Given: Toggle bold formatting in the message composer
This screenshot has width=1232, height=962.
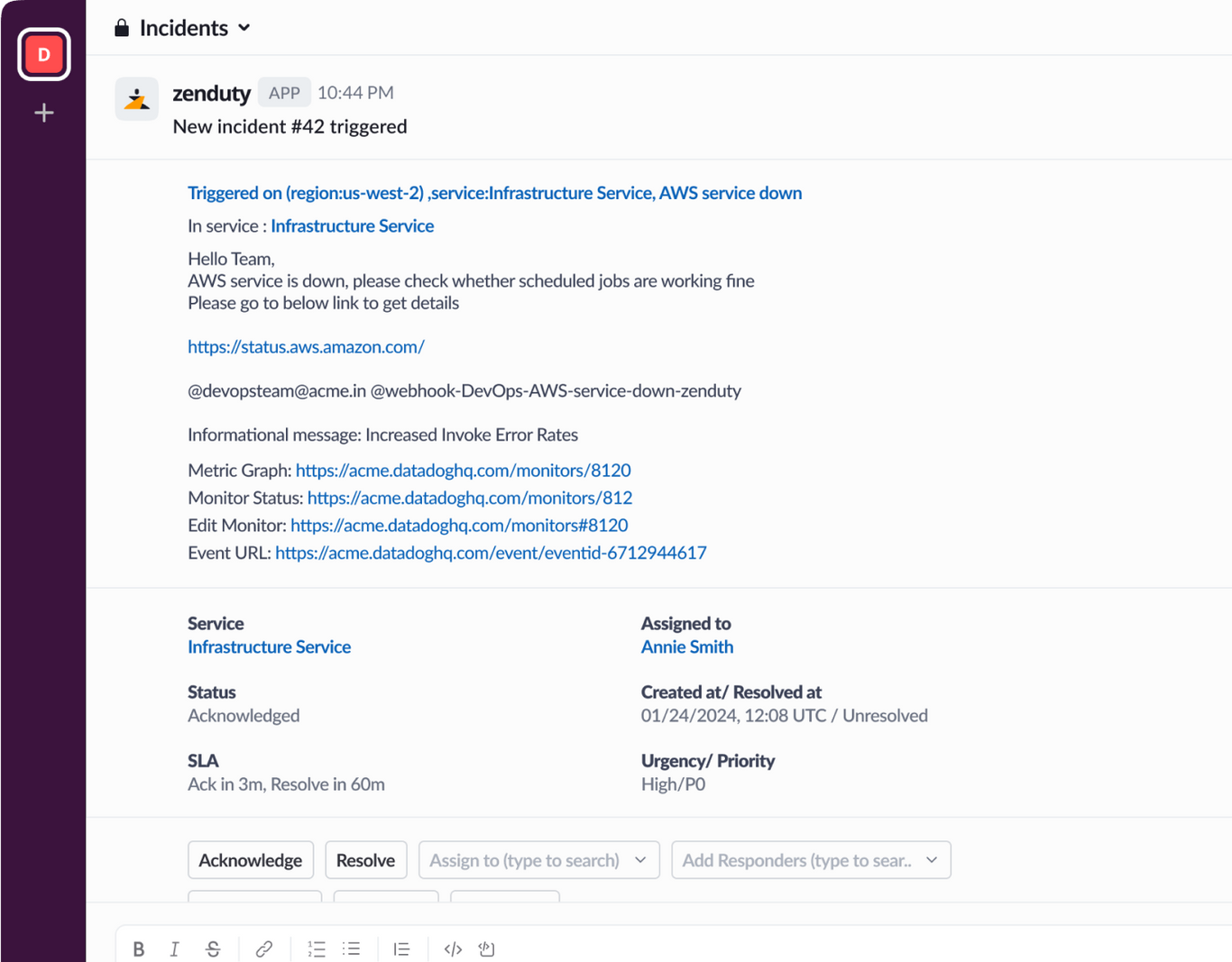Looking at the screenshot, I should [139, 948].
